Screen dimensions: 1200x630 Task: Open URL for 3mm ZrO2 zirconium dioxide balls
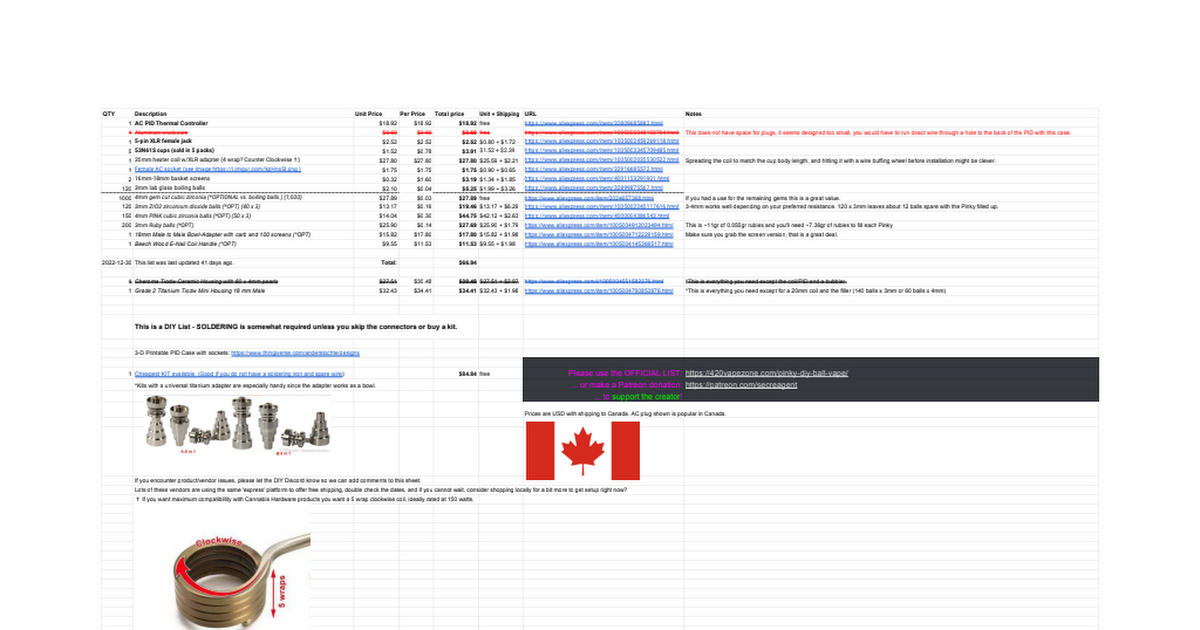[602, 206]
